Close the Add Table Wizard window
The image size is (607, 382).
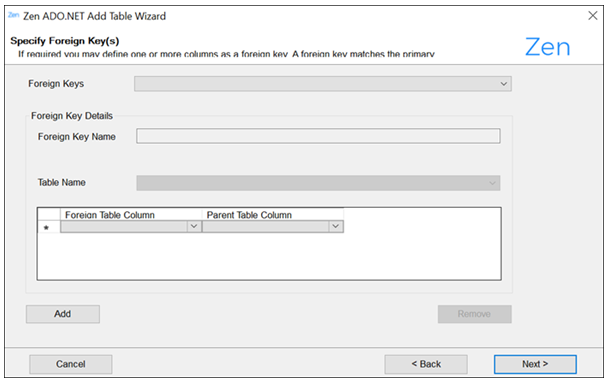coord(593,16)
